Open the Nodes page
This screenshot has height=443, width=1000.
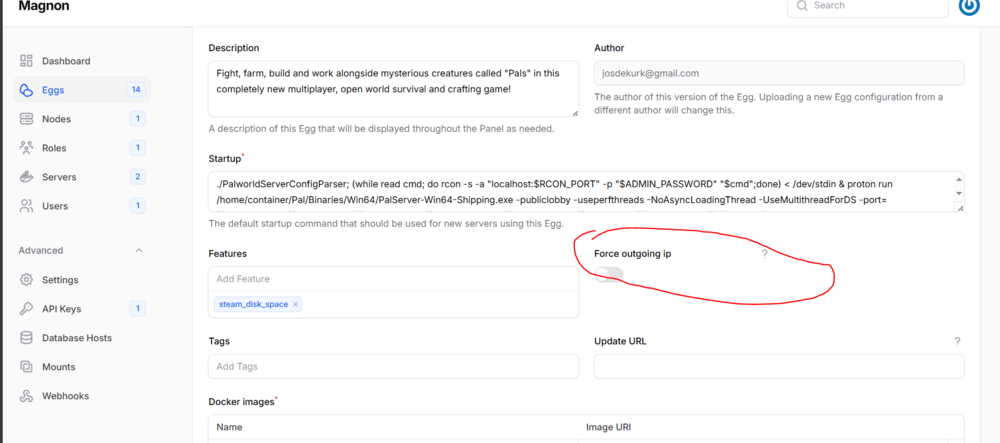(82, 119)
